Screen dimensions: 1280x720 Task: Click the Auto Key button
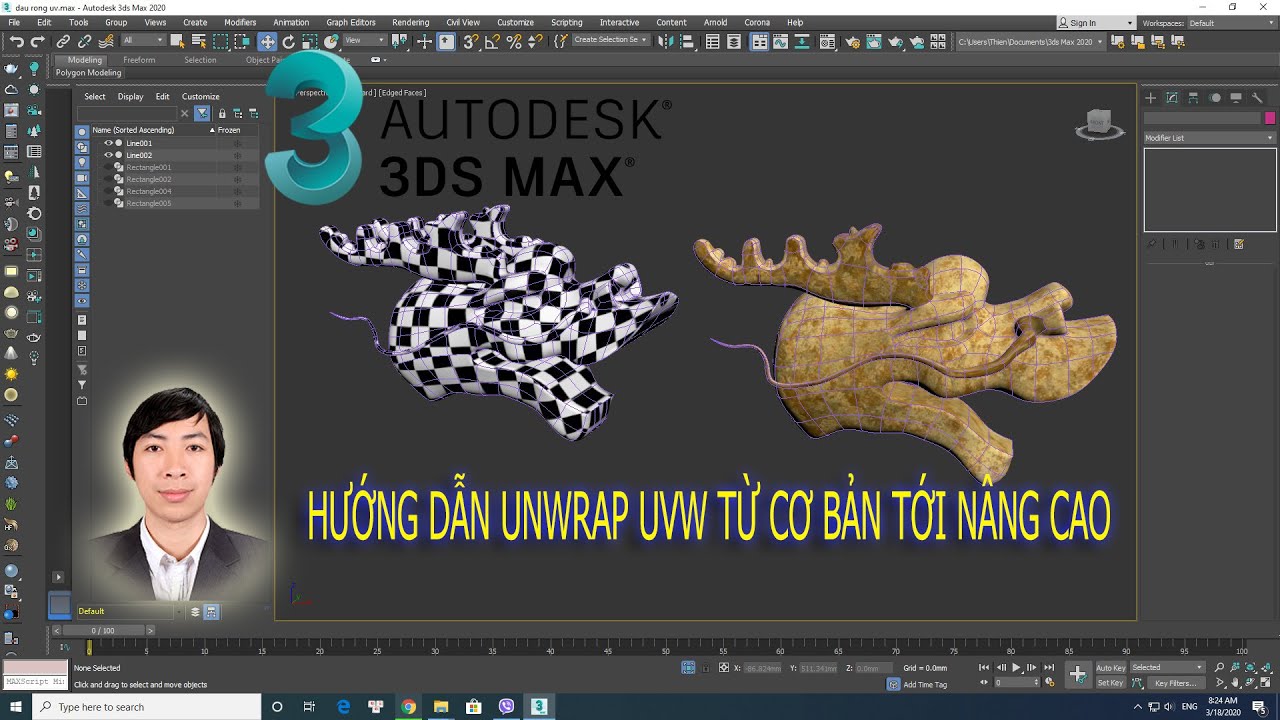tap(1111, 667)
